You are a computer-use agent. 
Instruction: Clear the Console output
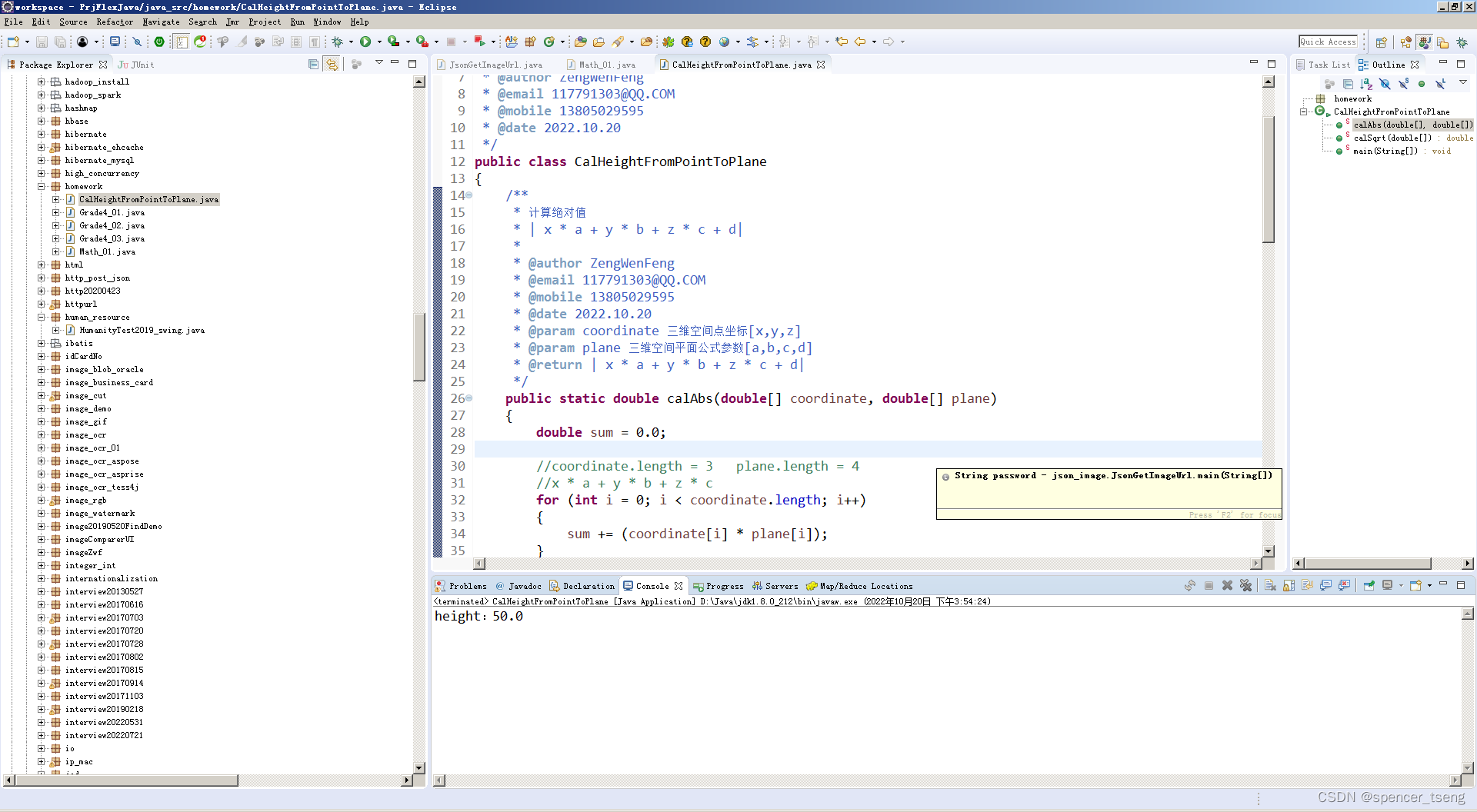1271,586
